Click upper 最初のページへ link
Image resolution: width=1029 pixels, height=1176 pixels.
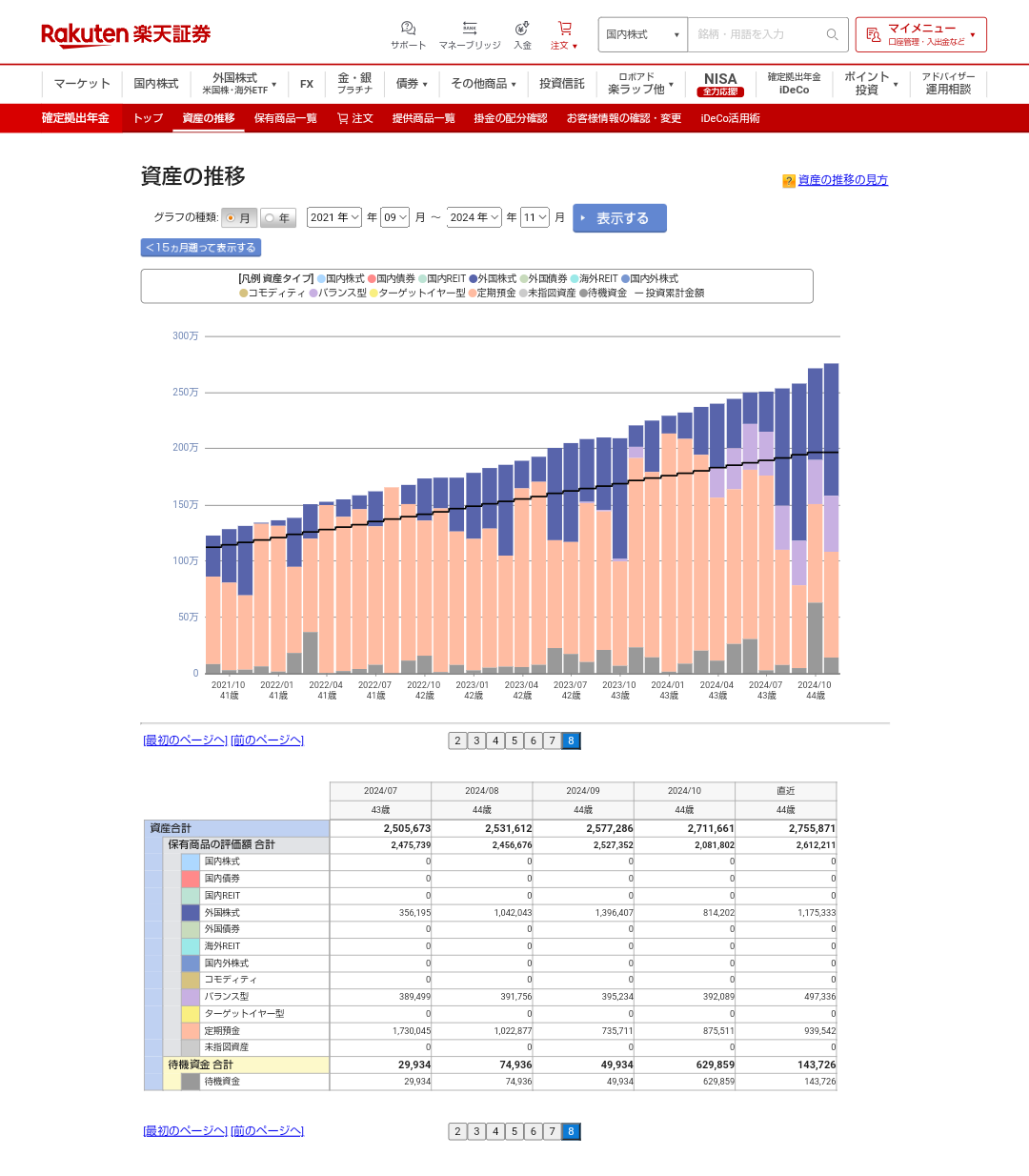click(185, 740)
